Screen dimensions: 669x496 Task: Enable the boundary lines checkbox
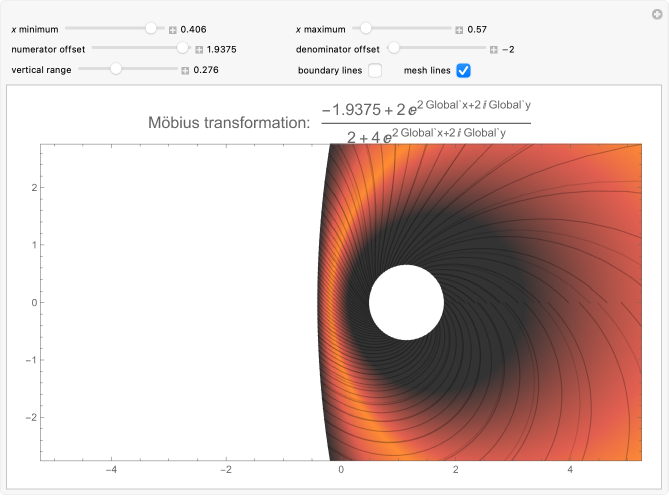[x=375, y=70]
